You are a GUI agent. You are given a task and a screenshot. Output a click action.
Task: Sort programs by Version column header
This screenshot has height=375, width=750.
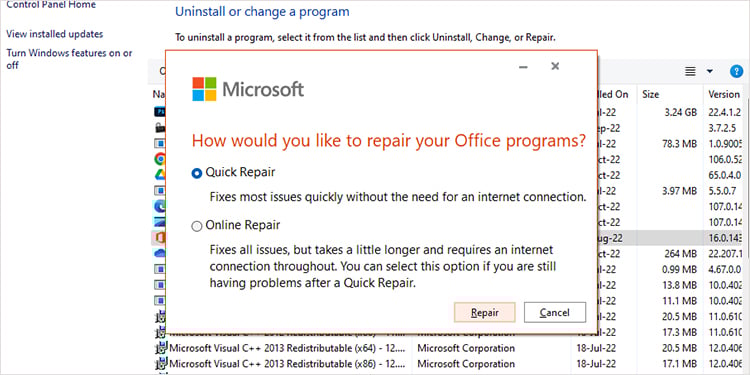[x=724, y=94]
